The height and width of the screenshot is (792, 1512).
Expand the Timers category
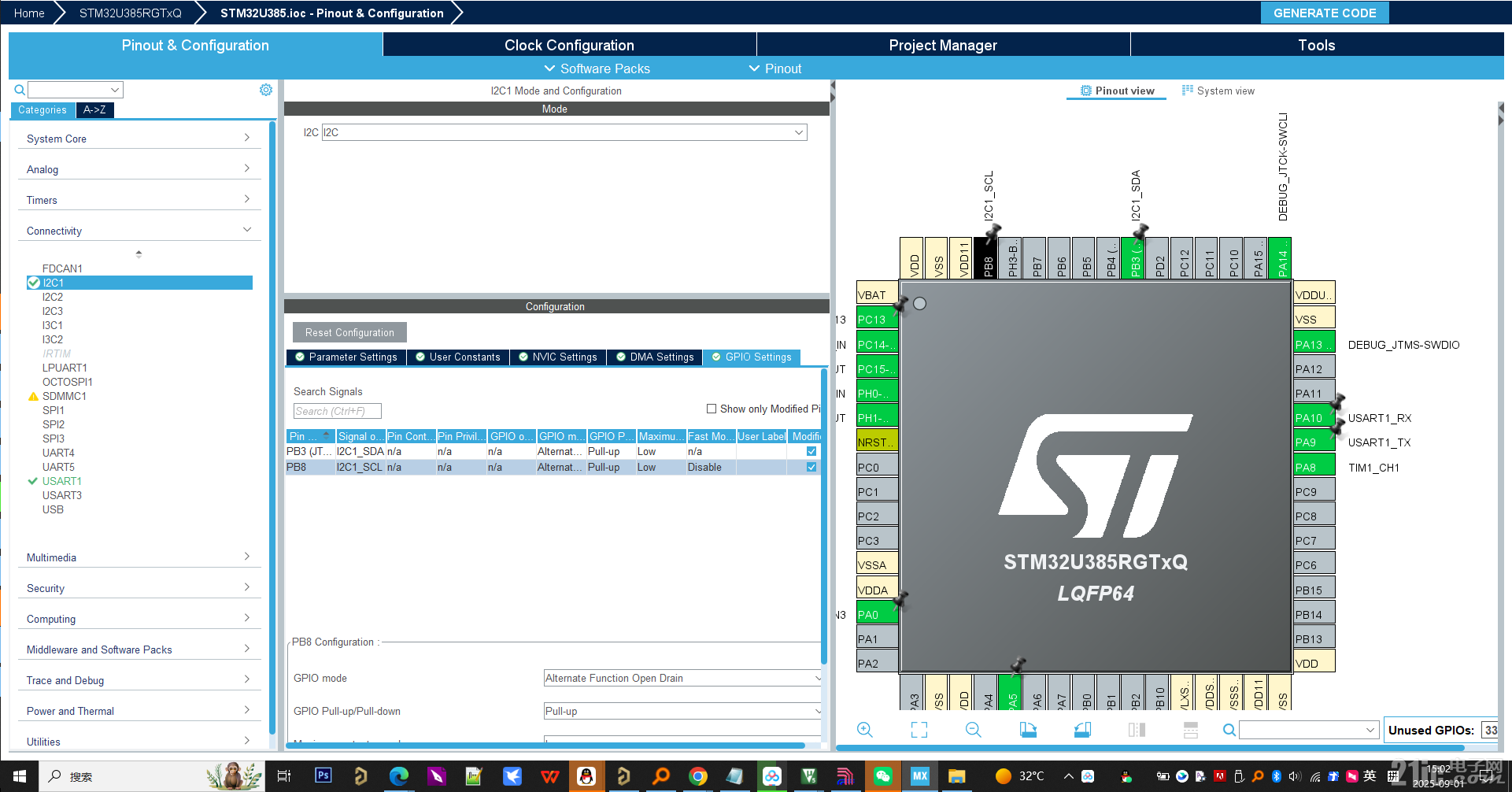click(x=139, y=200)
